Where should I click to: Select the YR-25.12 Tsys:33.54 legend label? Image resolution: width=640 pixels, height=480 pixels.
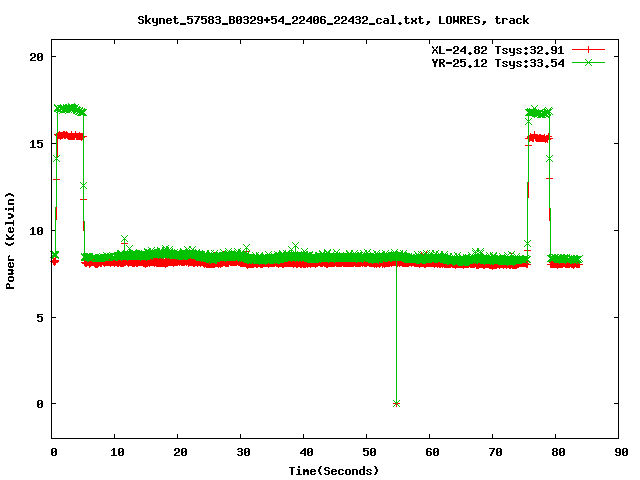(x=498, y=63)
